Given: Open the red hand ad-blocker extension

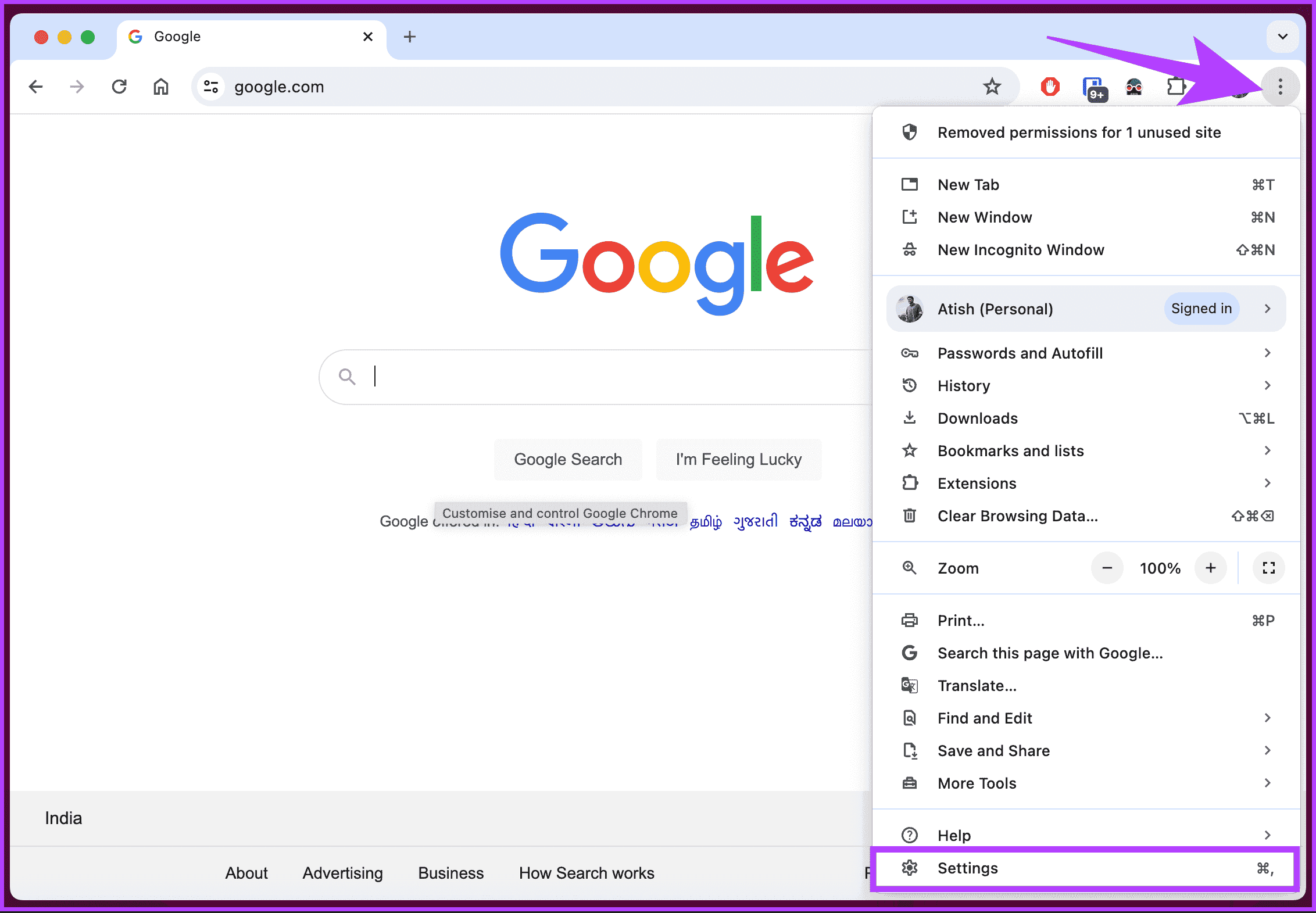Looking at the screenshot, I should 1050,87.
